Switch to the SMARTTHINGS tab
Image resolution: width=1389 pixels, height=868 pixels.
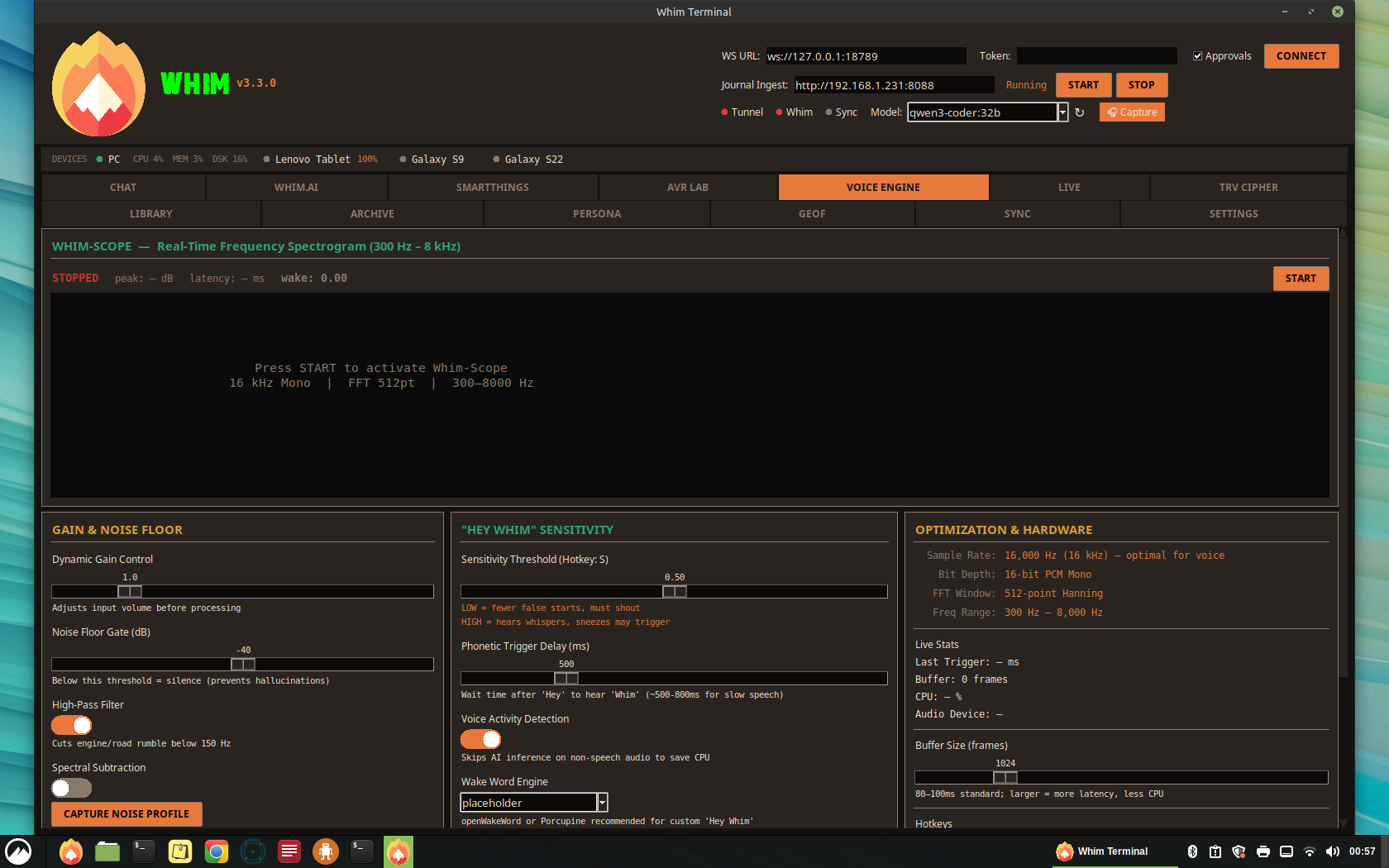(x=493, y=187)
